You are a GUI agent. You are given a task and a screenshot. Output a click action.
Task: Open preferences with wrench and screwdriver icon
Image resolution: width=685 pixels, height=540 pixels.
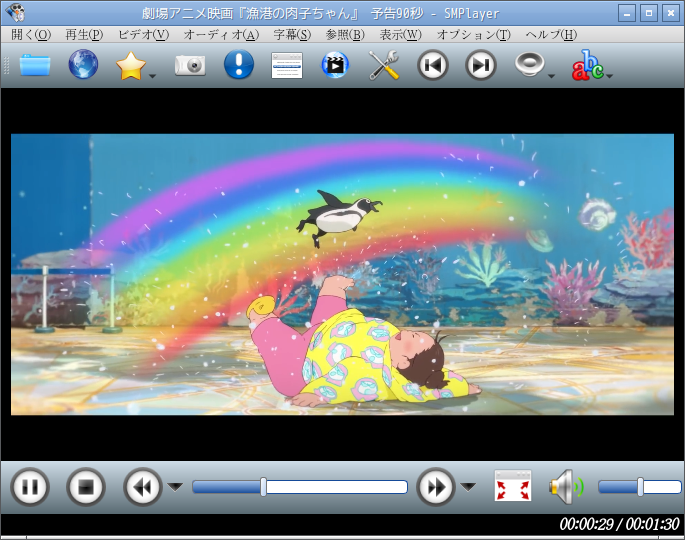[x=384, y=65]
